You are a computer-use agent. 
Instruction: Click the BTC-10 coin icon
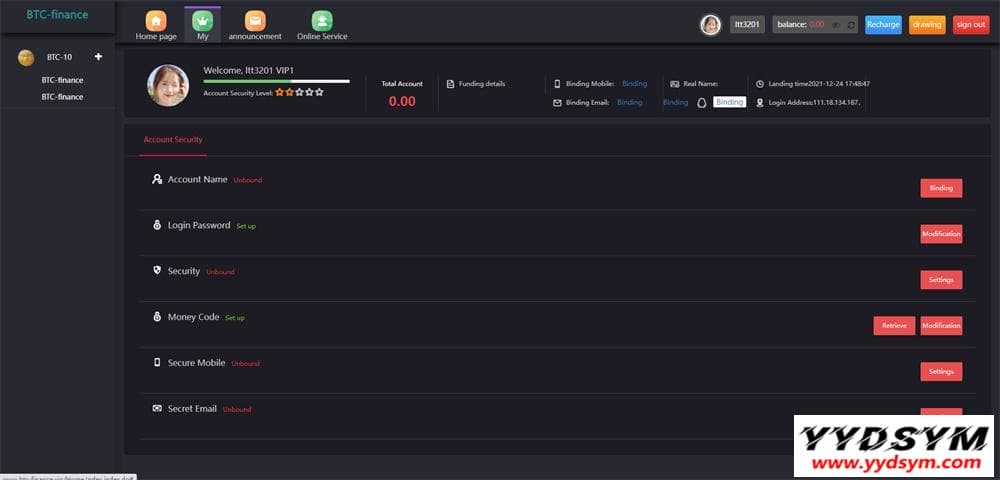click(x=26, y=57)
